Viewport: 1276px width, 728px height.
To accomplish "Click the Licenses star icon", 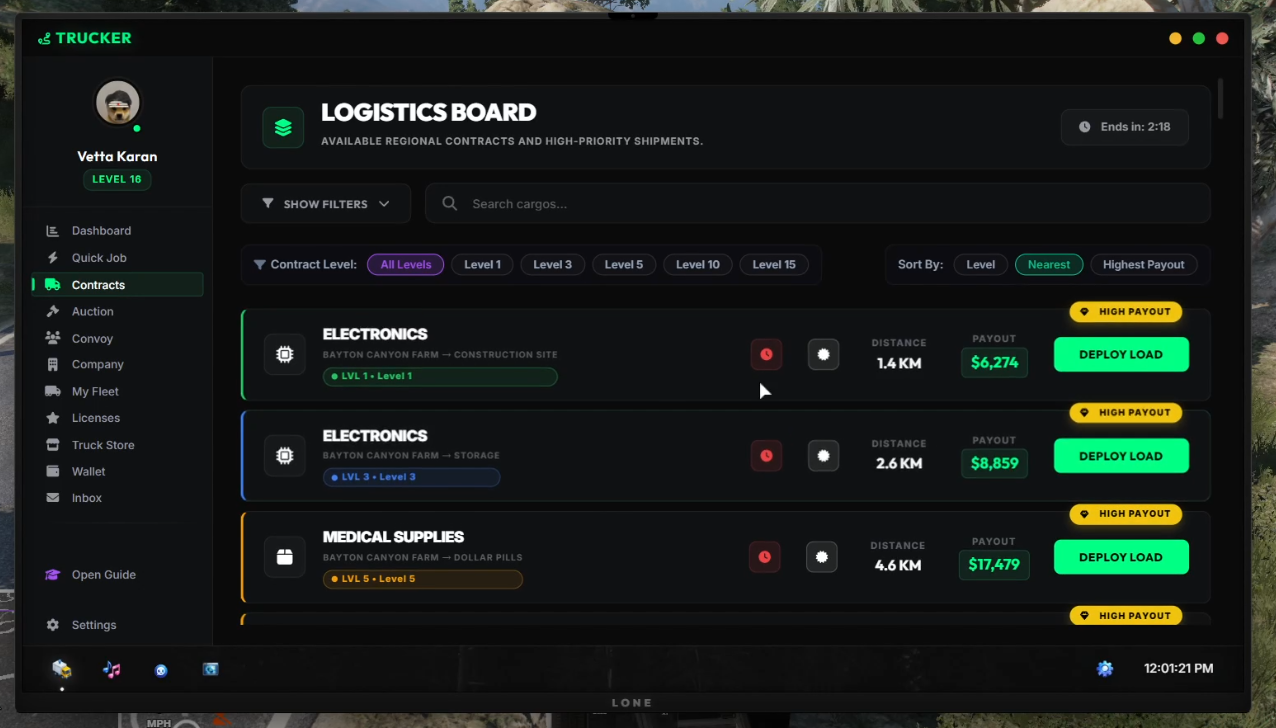I will click(53, 418).
